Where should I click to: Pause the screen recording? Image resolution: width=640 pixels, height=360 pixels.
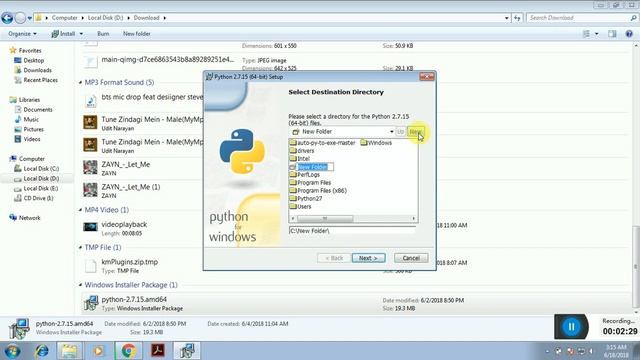point(571,327)
